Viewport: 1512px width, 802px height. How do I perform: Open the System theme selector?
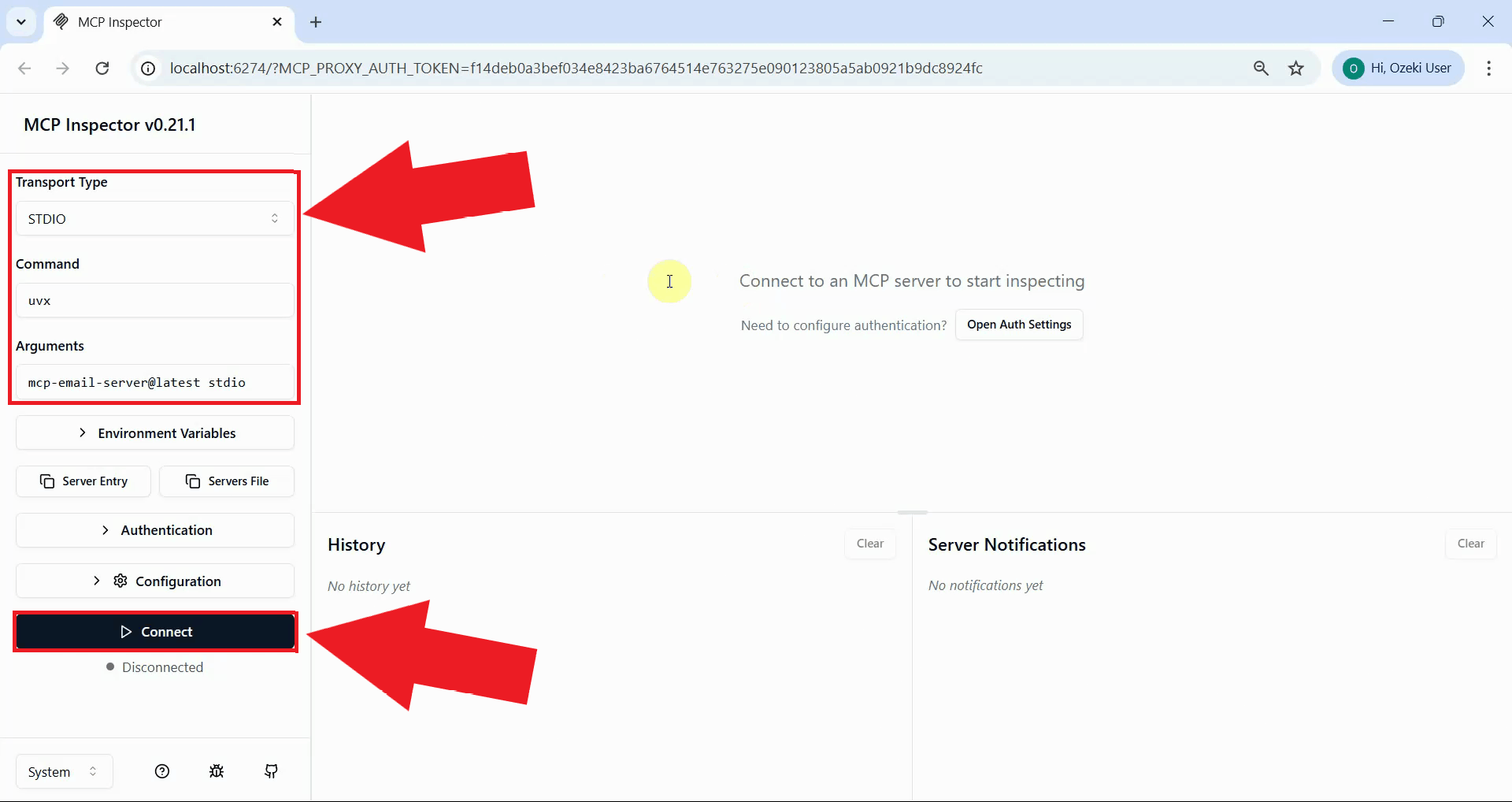point(62,771)
